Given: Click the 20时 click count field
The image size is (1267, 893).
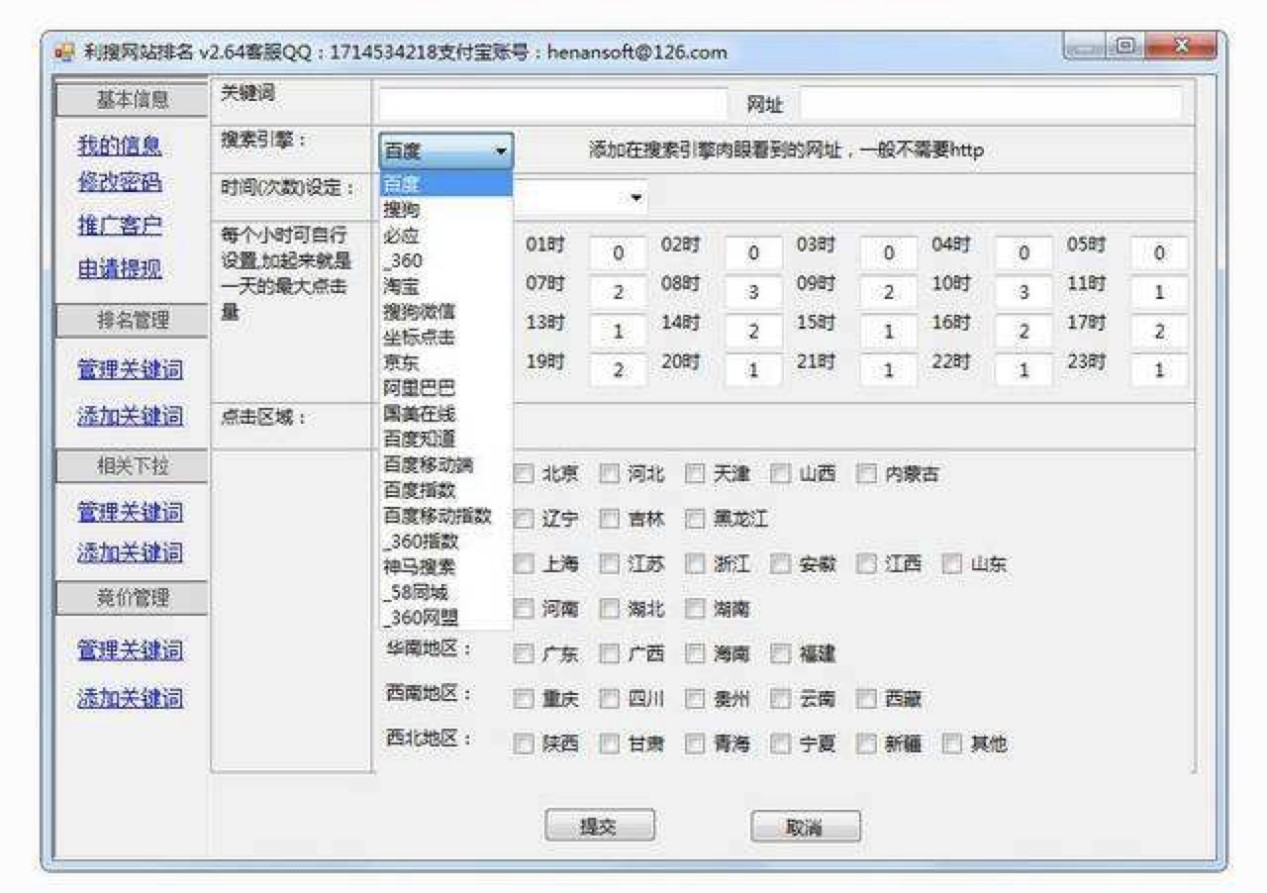Looking at the screenshot, I should (x=753, y=370).
